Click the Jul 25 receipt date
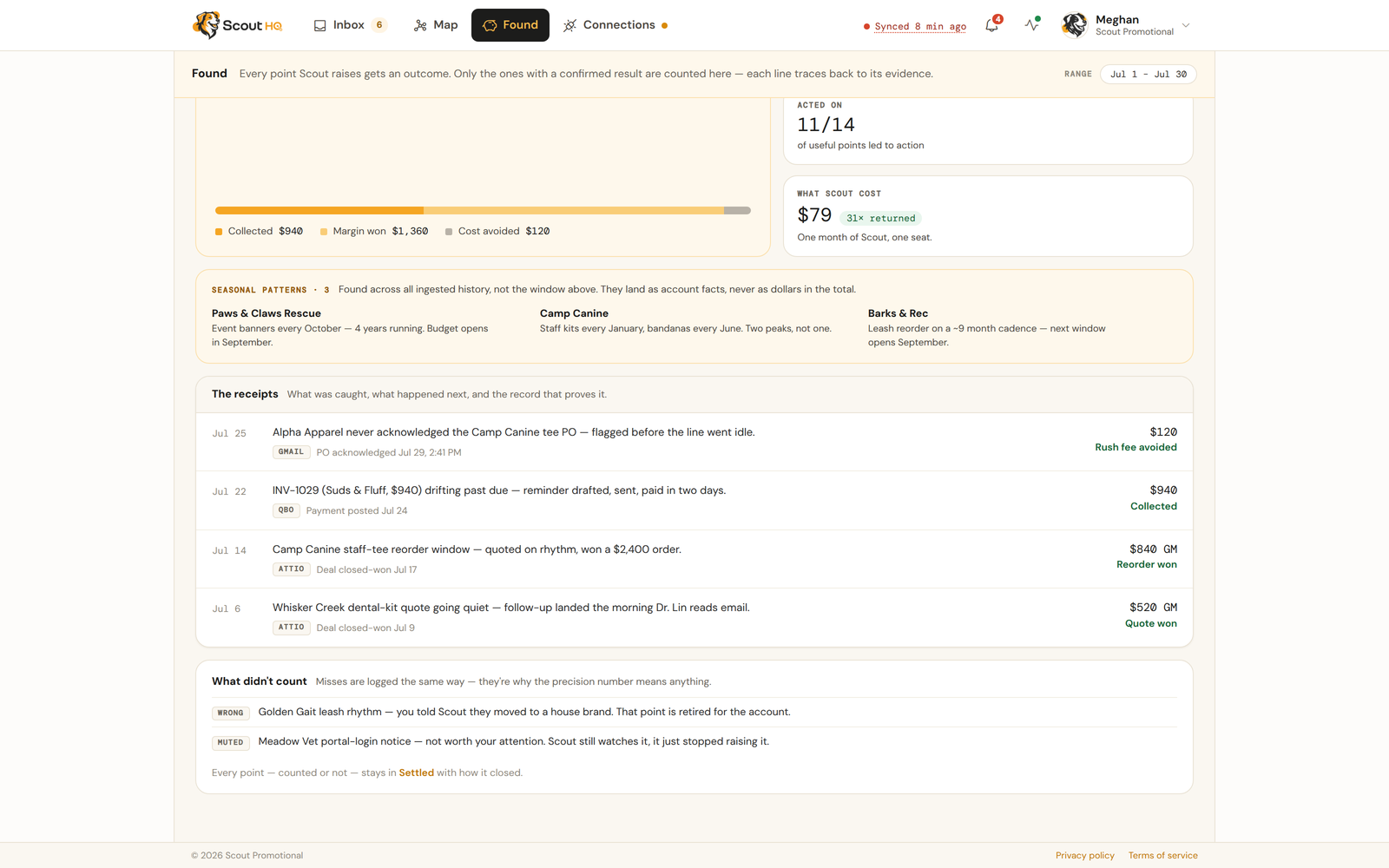 tap(229, 433)
